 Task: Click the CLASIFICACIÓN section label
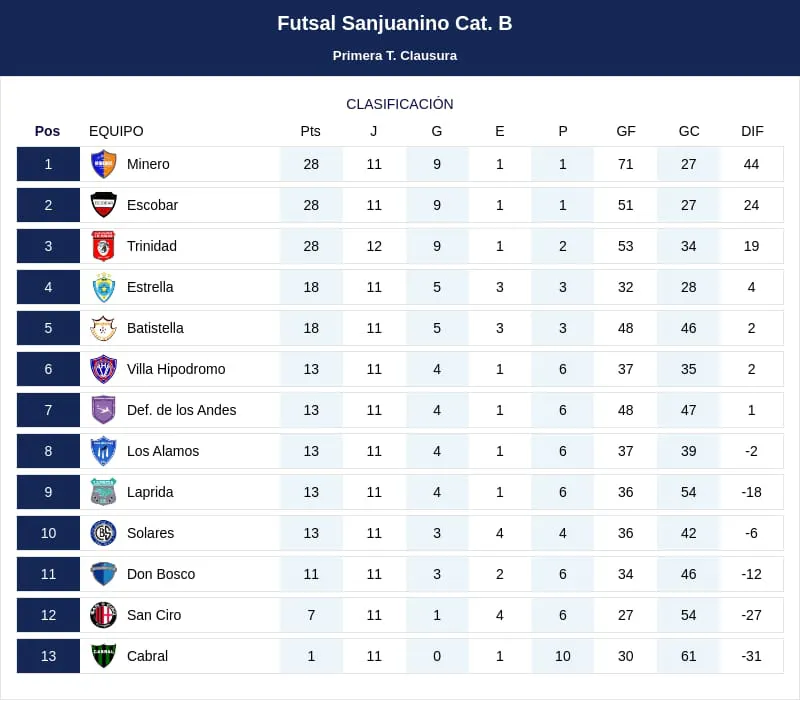point(400,104)
